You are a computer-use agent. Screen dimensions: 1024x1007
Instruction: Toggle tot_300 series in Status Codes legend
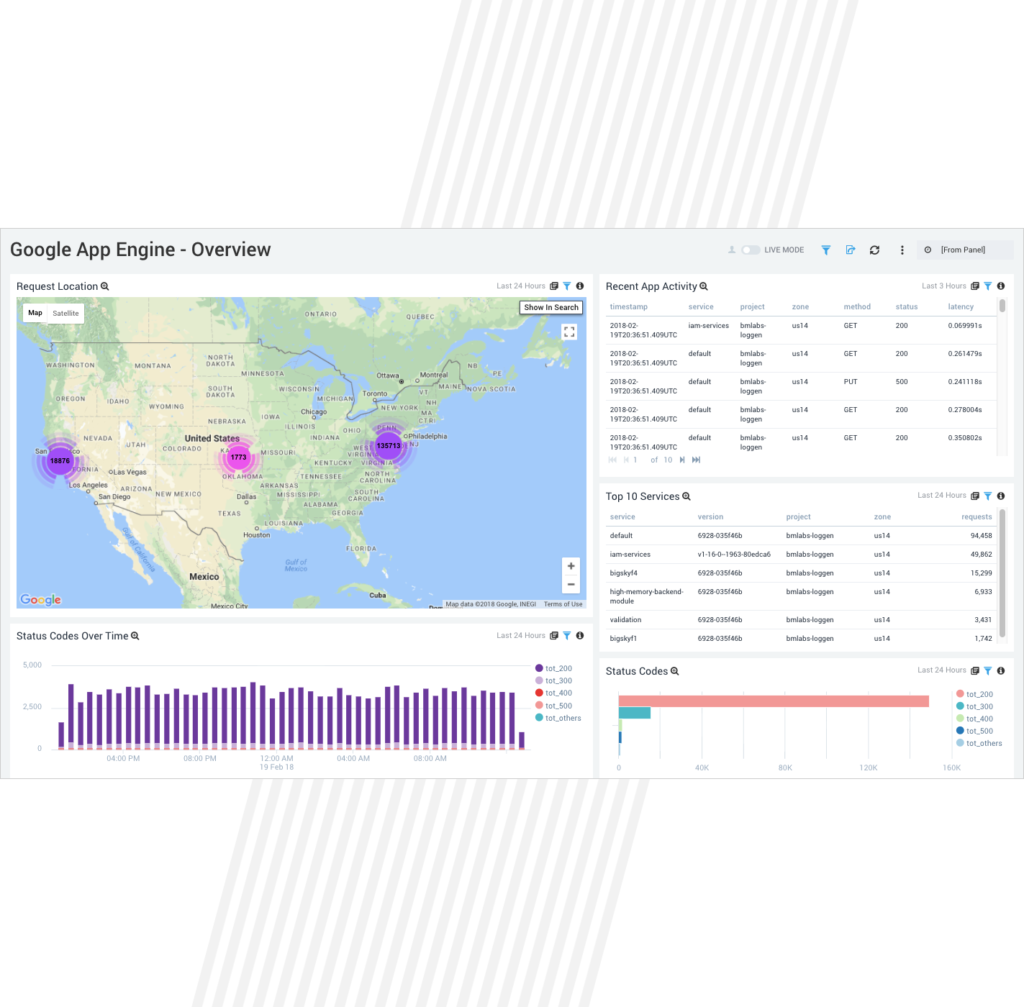point(974,707)
